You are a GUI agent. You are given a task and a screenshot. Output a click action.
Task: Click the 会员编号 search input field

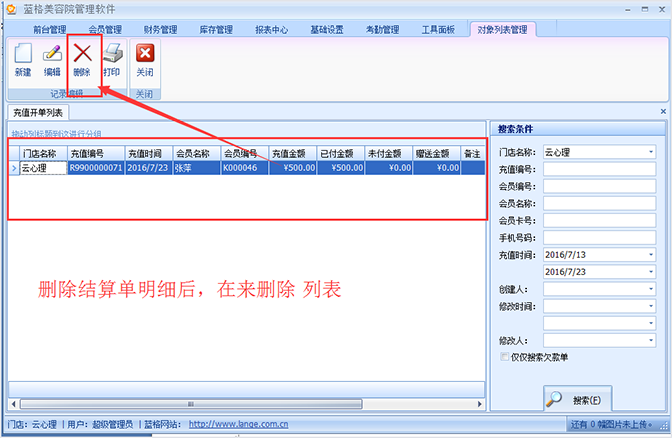point(600,186)
